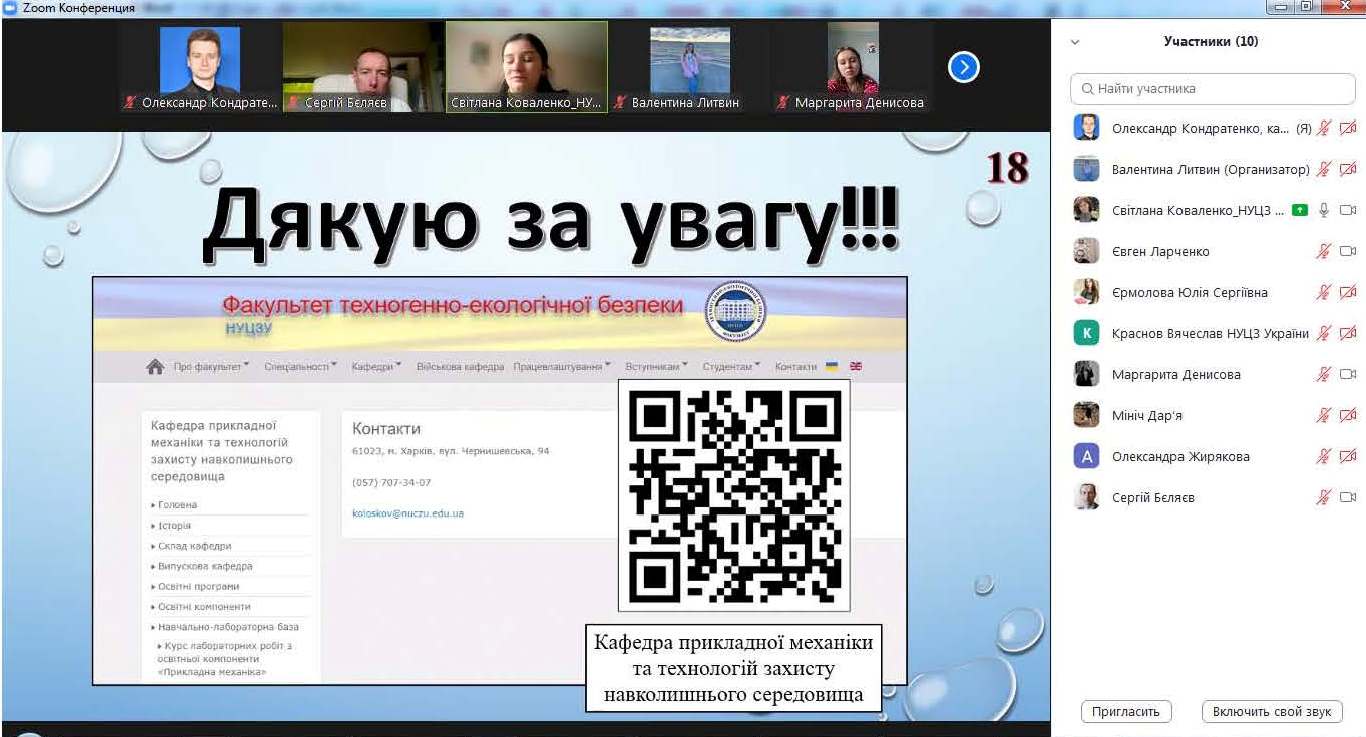Click Валентина Литвин's disabled camera icon
This screenshot has height=737, width=1366.
[x=1347, y=169]
